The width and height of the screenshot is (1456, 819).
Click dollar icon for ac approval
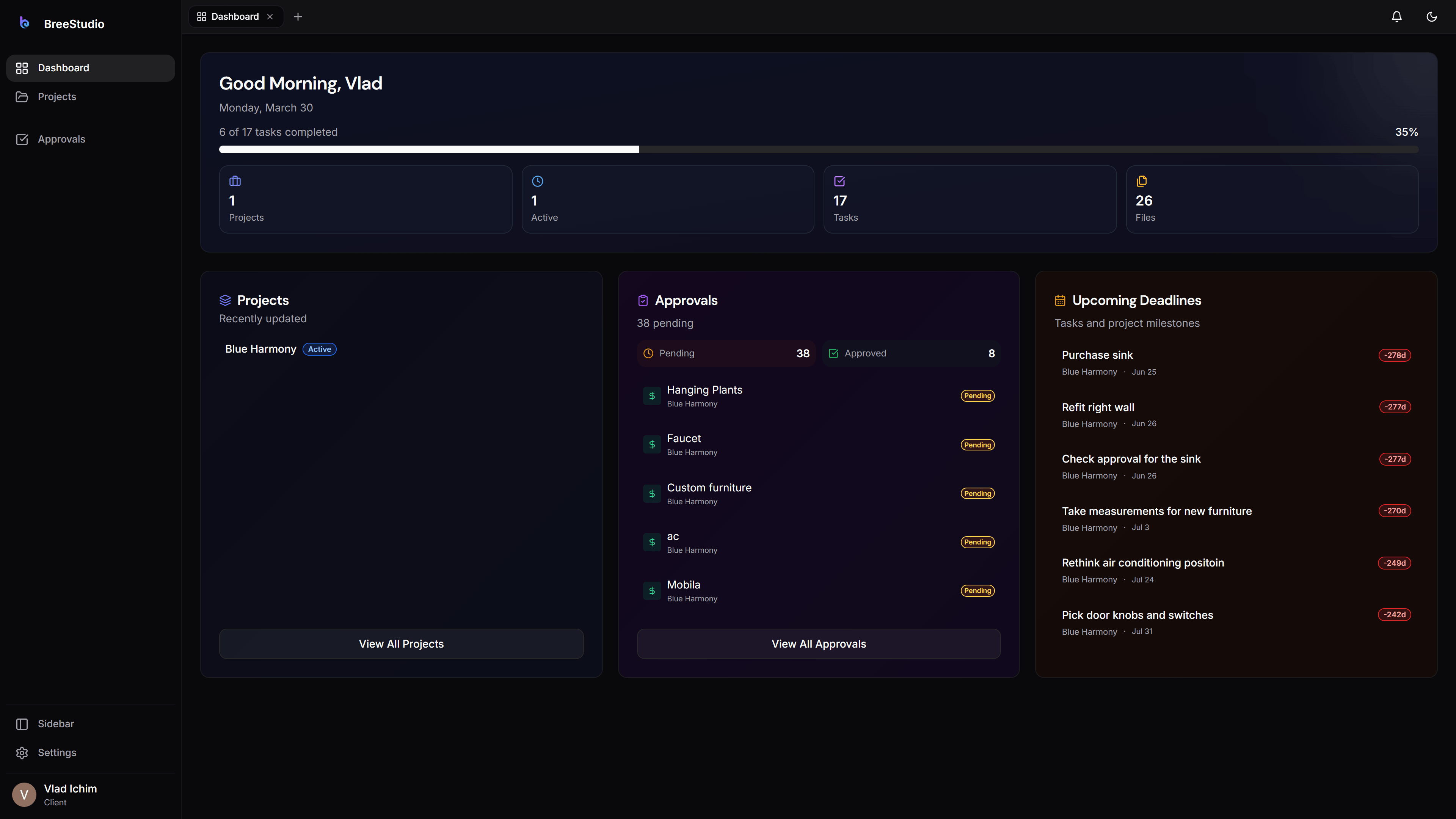coord(652,542)
